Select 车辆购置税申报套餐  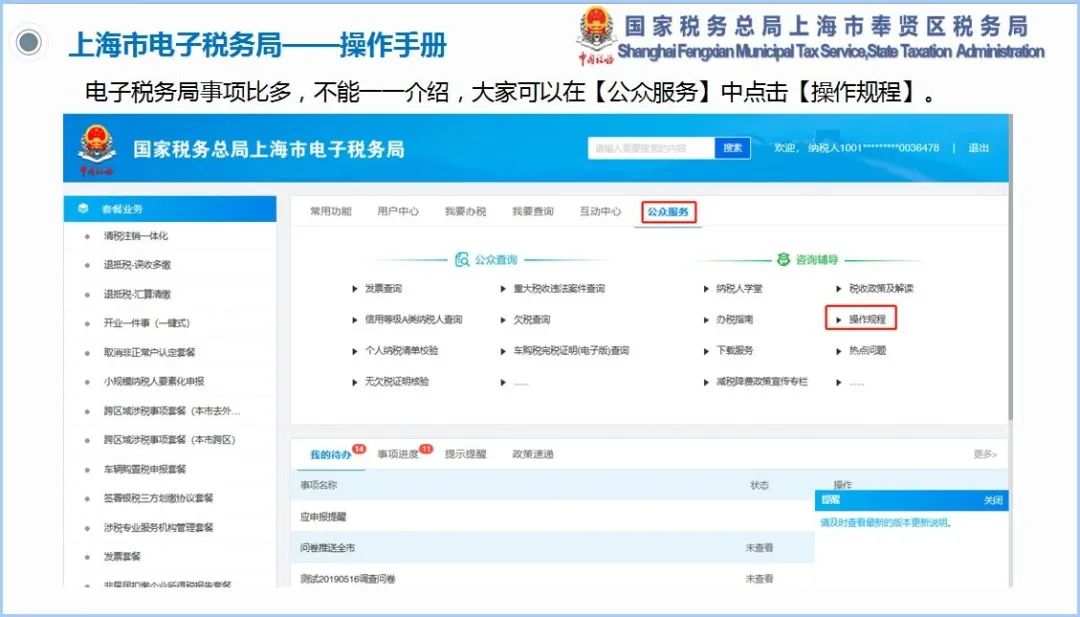point(145,470)
